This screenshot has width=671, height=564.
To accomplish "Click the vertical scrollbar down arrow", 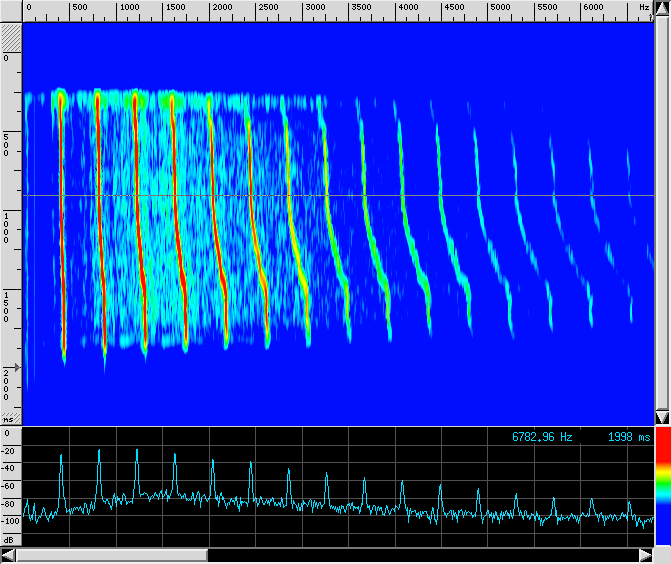I will tap(661, 417).
